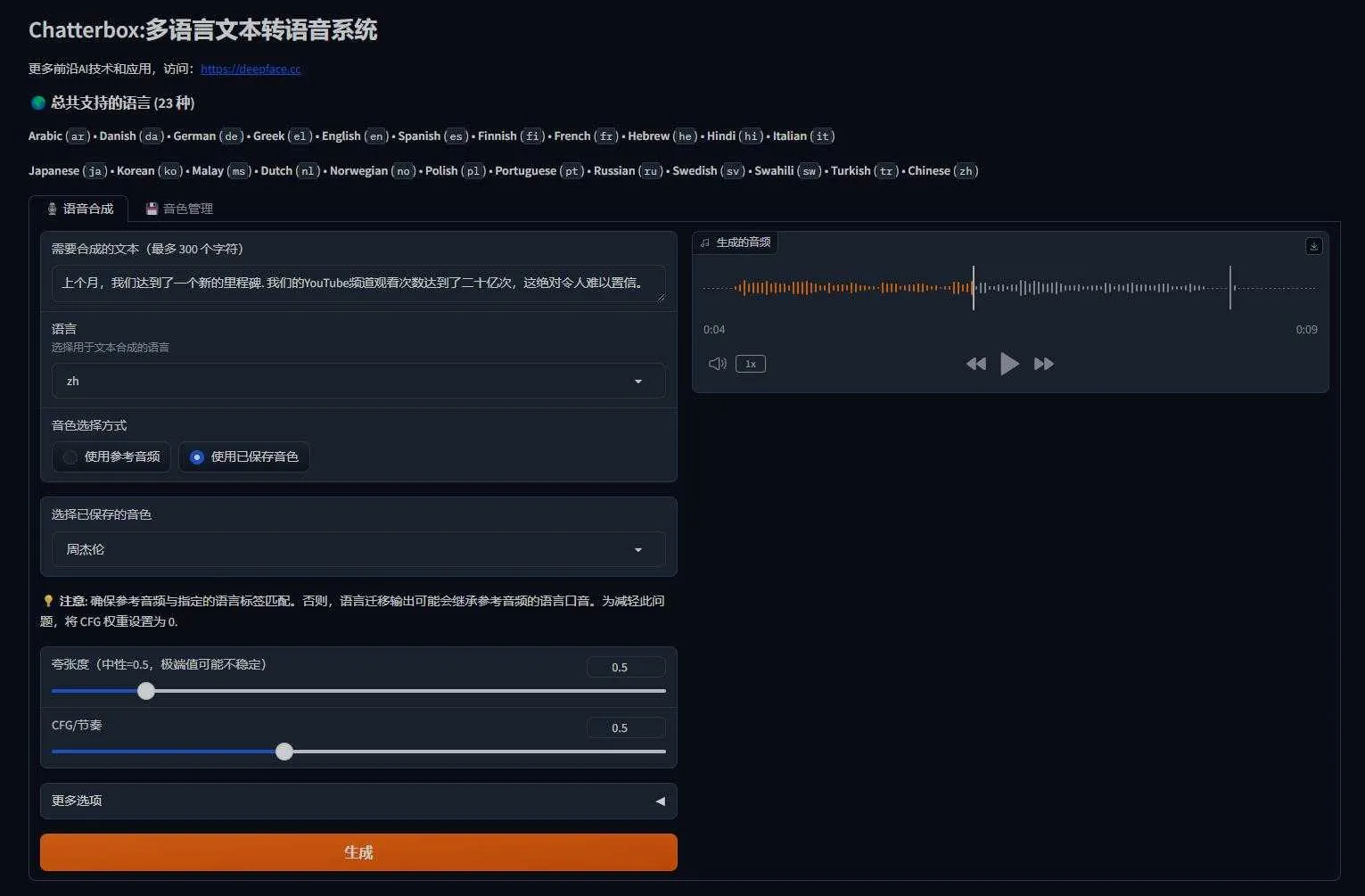Click the text-to-synthesize input field
Viewport: 1365px width, 896px height.
click(357, 283)
